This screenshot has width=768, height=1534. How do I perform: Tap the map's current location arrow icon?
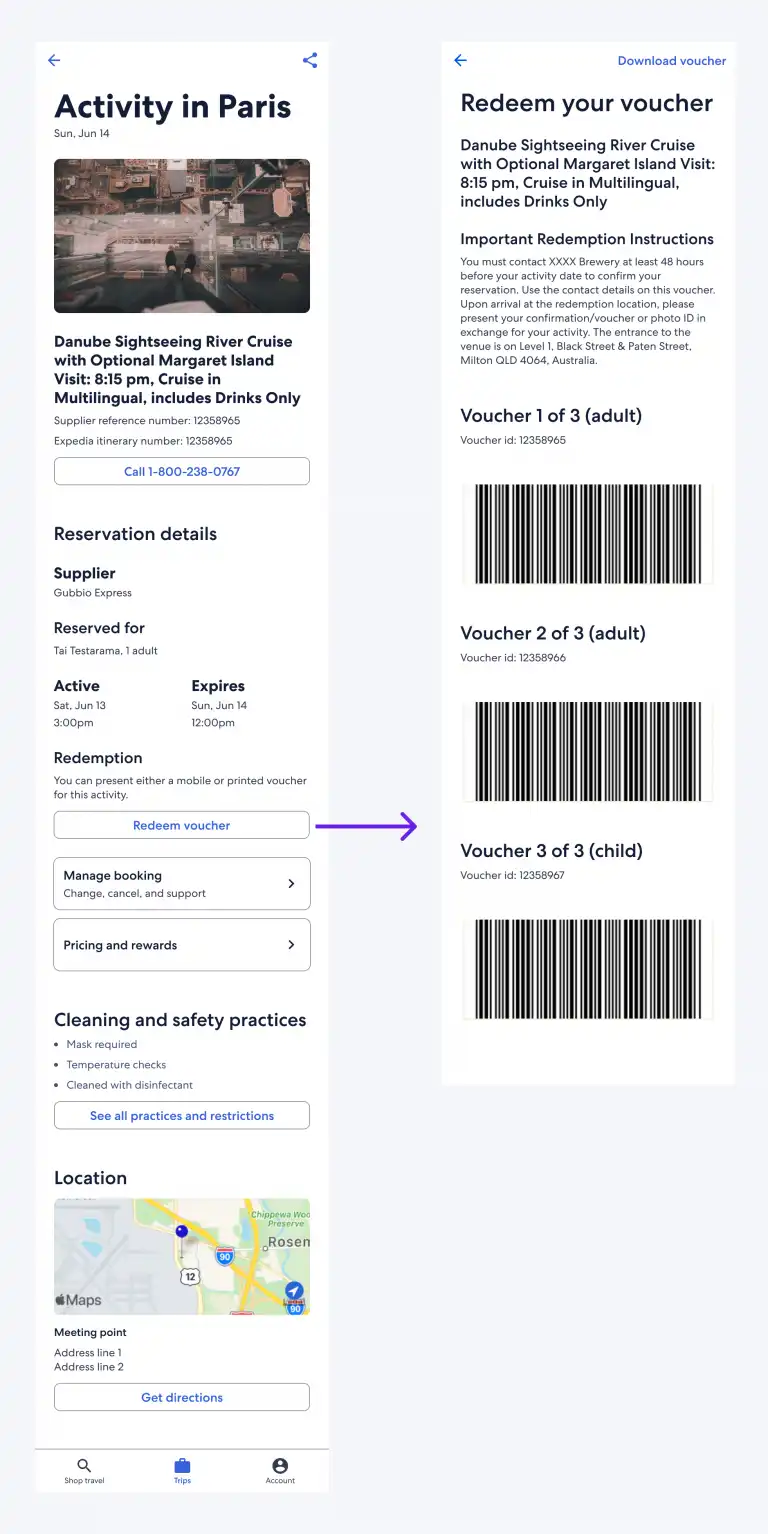294,1290
